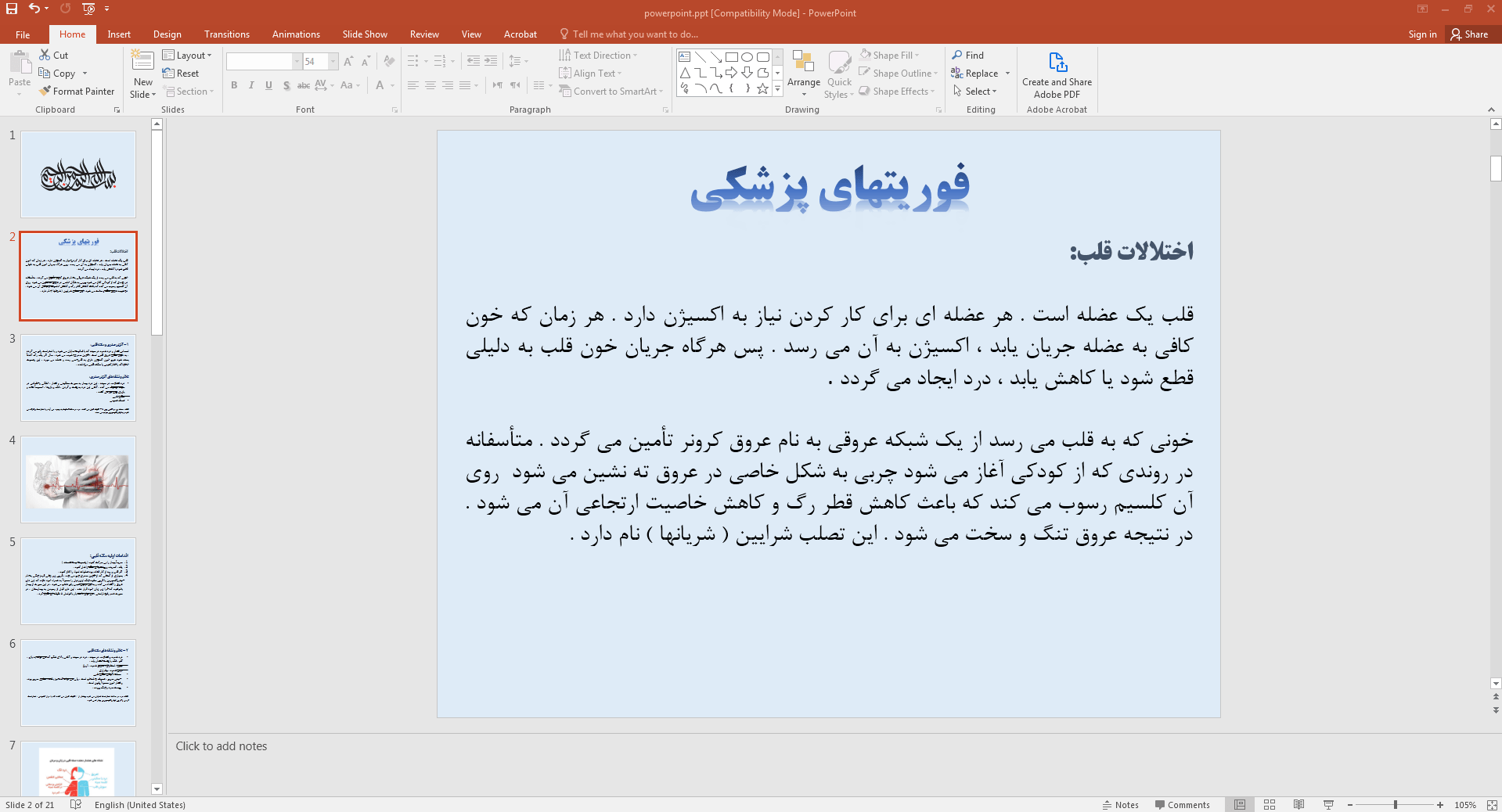Toggle Strikethrough formatting

pos(304,85)
